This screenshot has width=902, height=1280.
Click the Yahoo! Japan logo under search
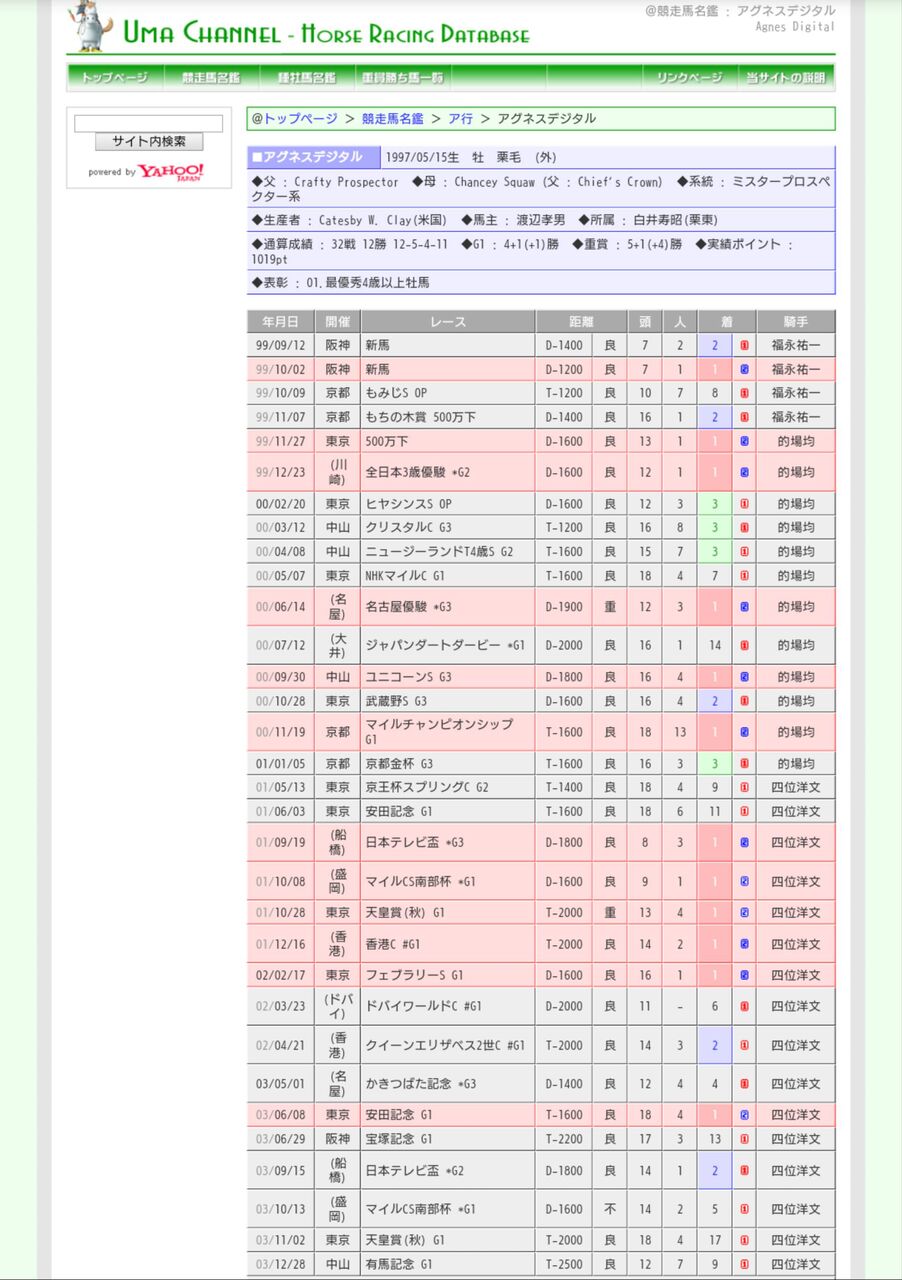170,172
